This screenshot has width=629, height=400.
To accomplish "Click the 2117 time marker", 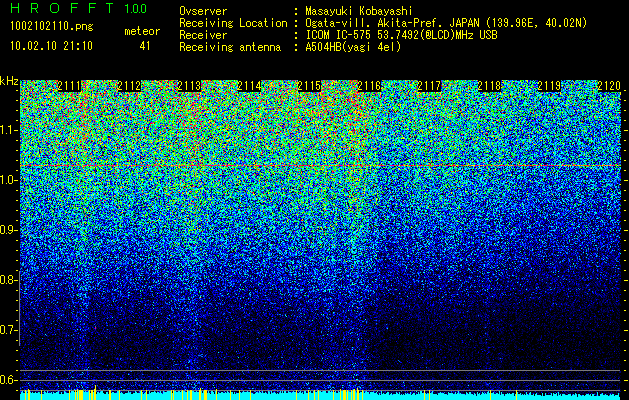I will point(429,86).
